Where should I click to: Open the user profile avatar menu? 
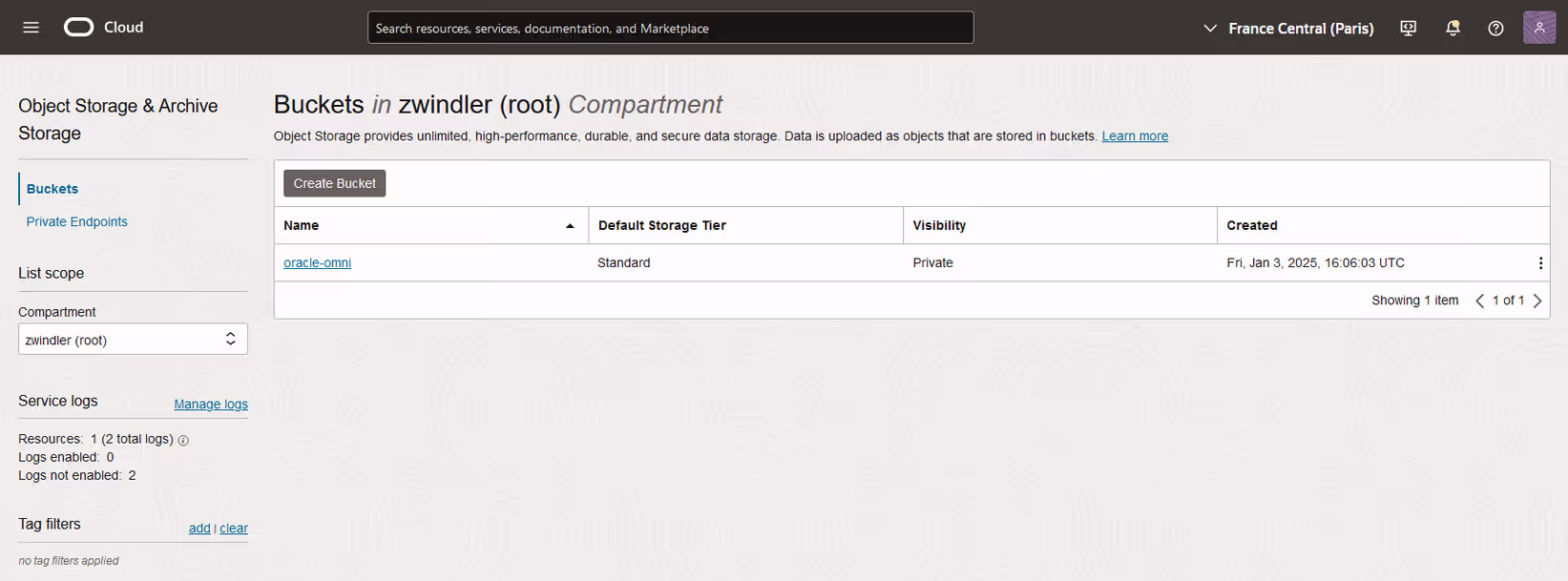pyautogui.click(x=1538, y=28)
